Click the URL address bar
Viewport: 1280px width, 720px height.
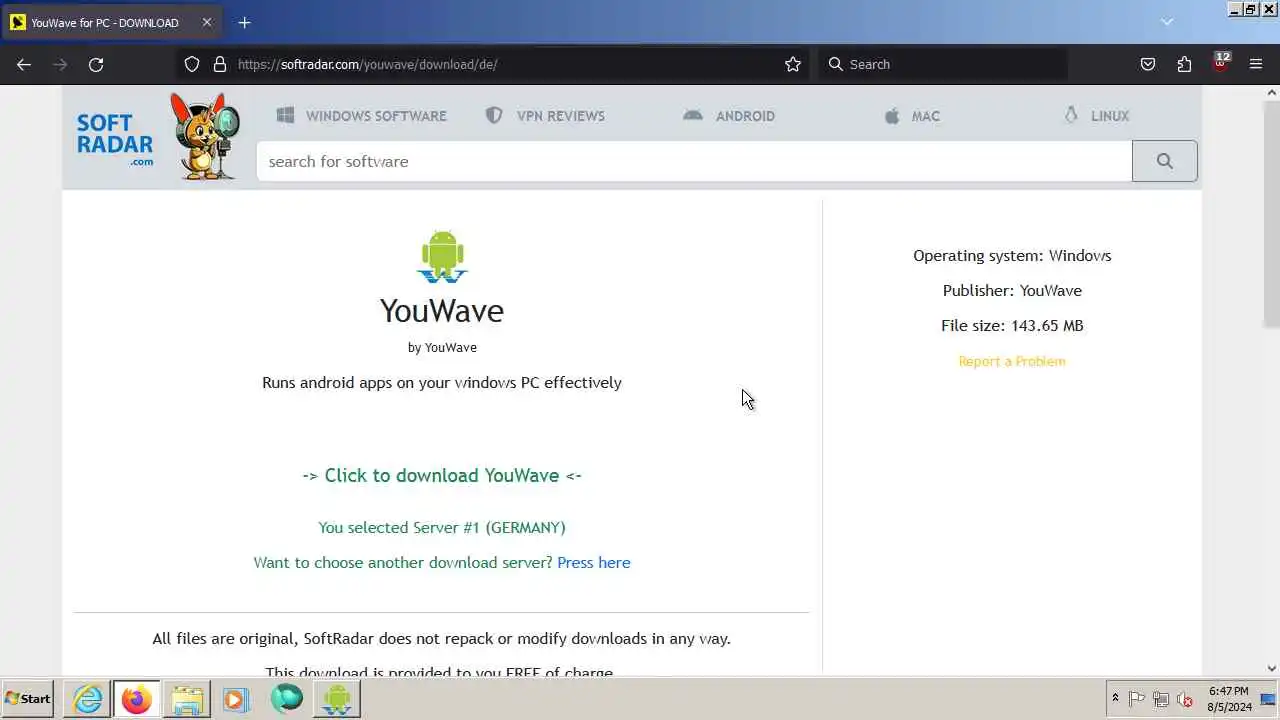tap(506, 64)
